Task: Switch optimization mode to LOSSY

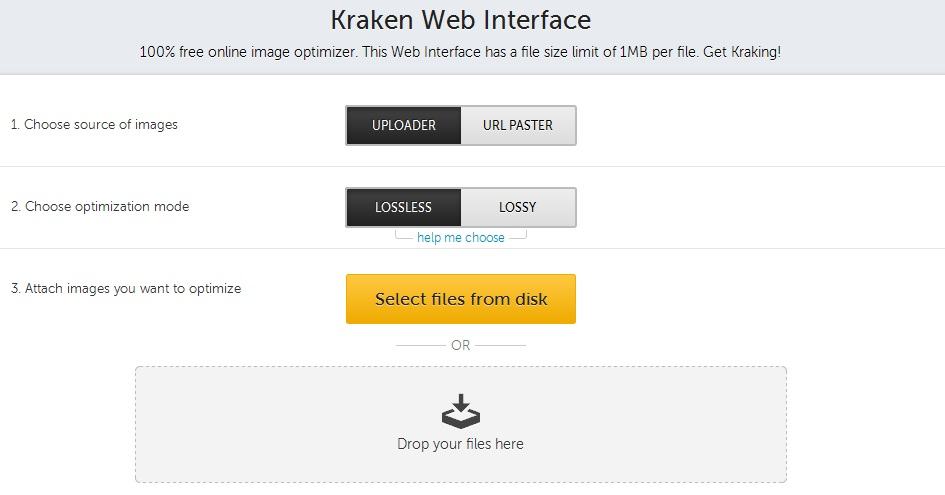Action: pyautogui.click(x=518, y=207)
